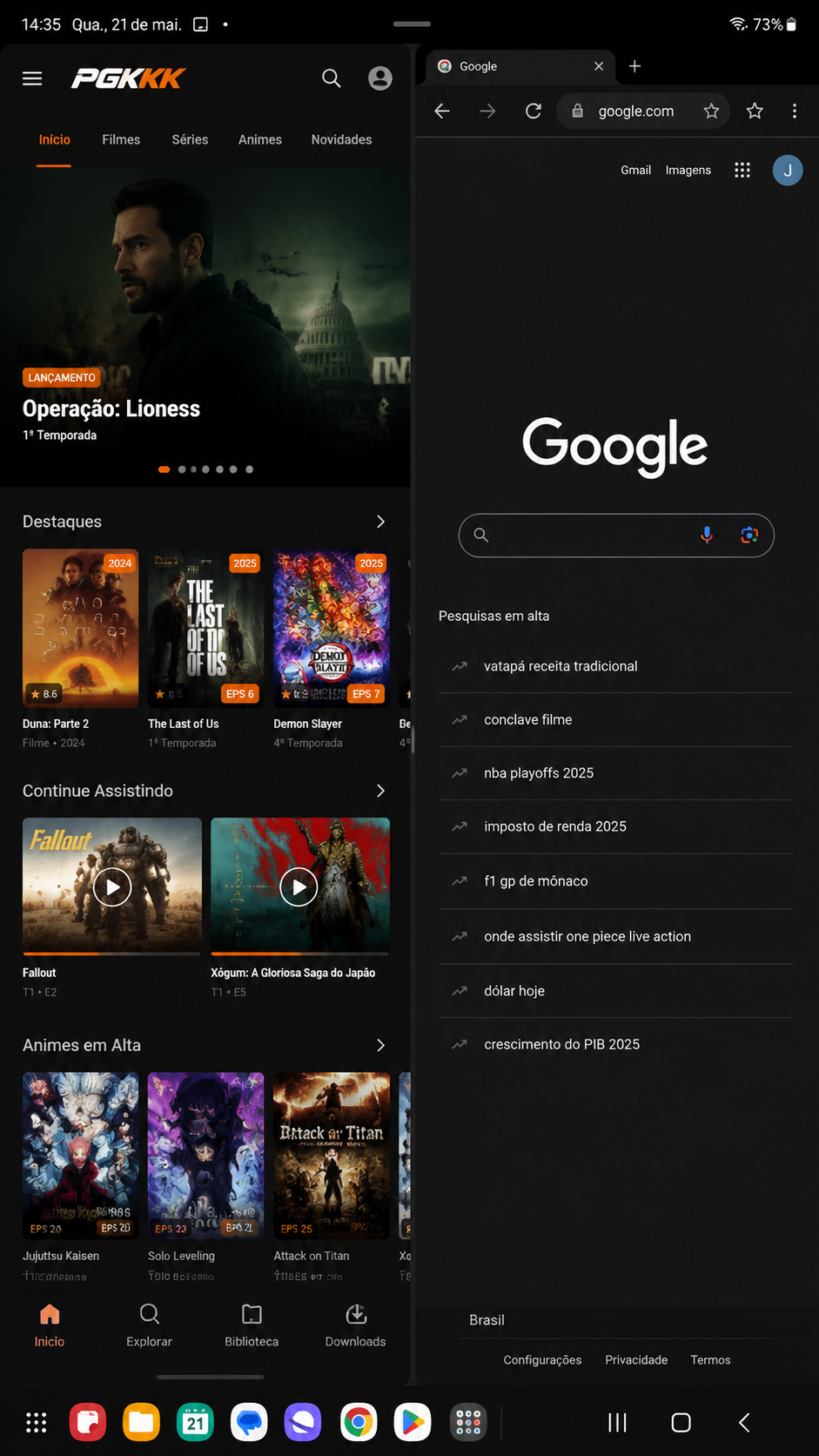The width and height of the screenshot is (819, 1456).
Task: Open the recent apps navigation button
Action: [x=617, y=1423]
